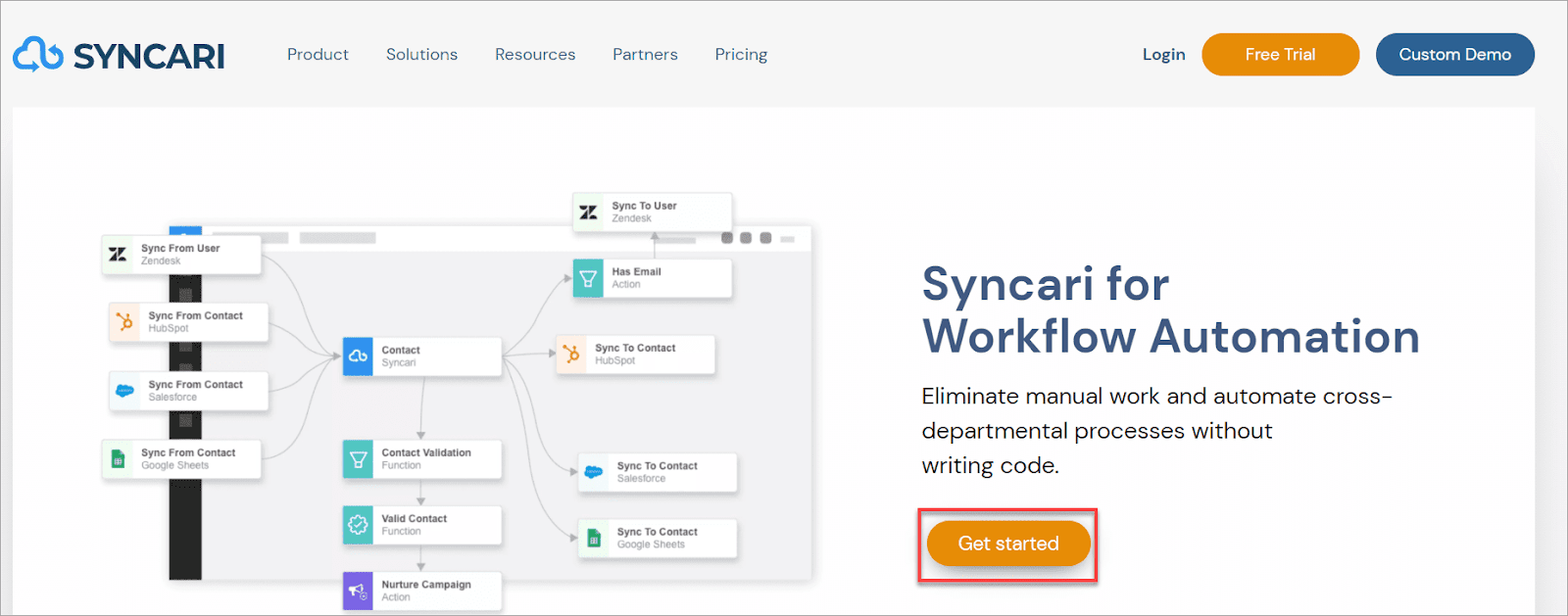Open the Partners menu
1568x616 pixels.
[x=645, y=55]
